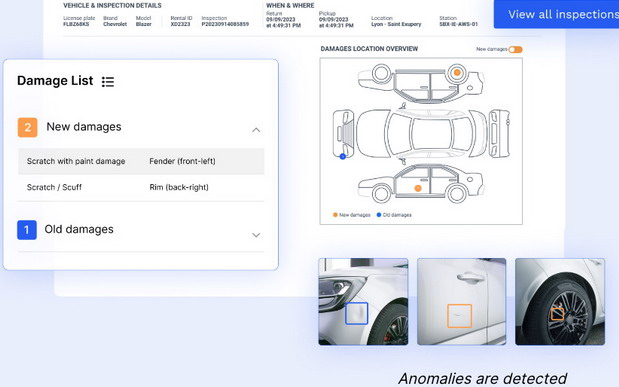The width and height of the screenshot is (619, 387).
Task: Click the orange New damages legend dot
Action: pyautogui.click(x=335, y=215)
